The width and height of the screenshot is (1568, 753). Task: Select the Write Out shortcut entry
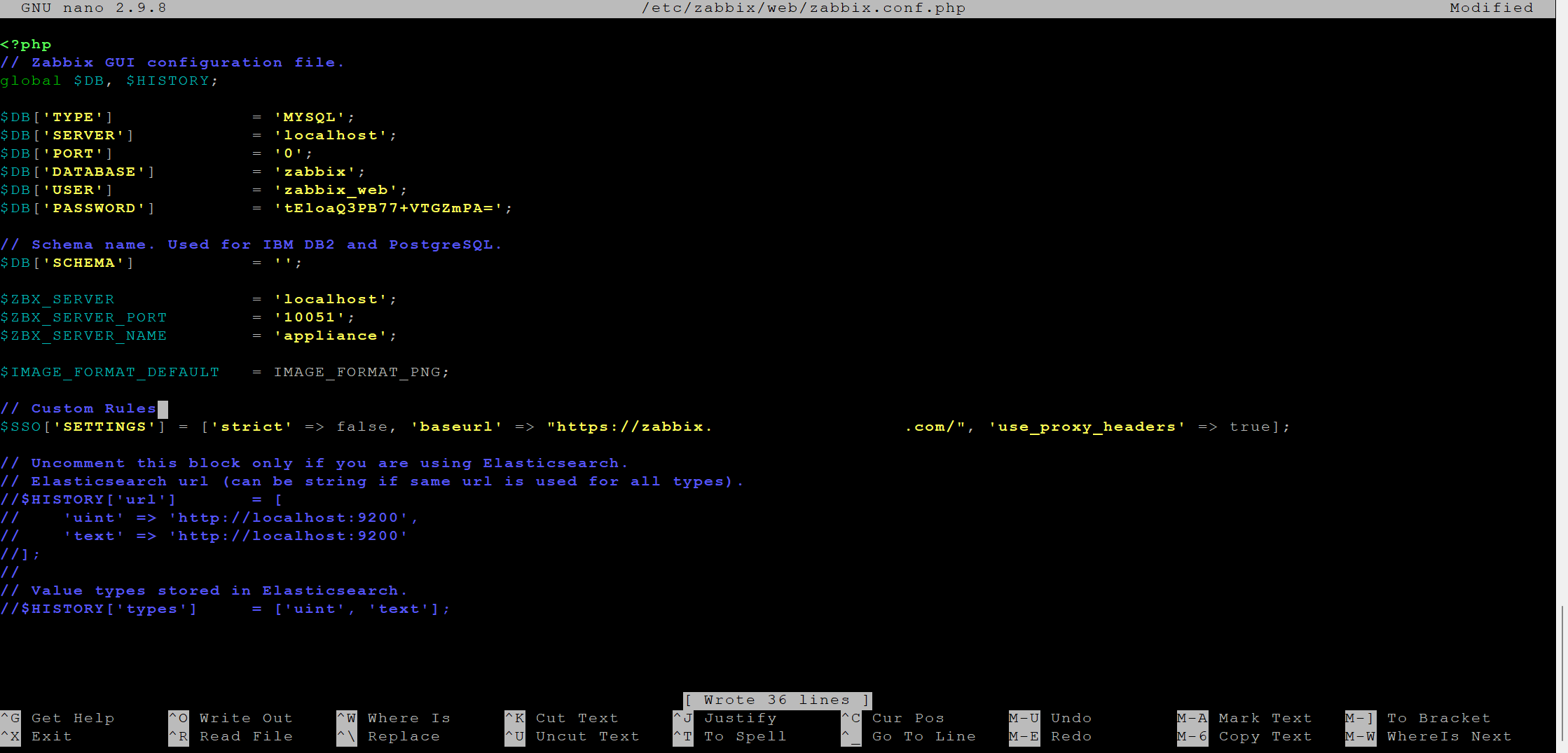click(x=231, y=718)
